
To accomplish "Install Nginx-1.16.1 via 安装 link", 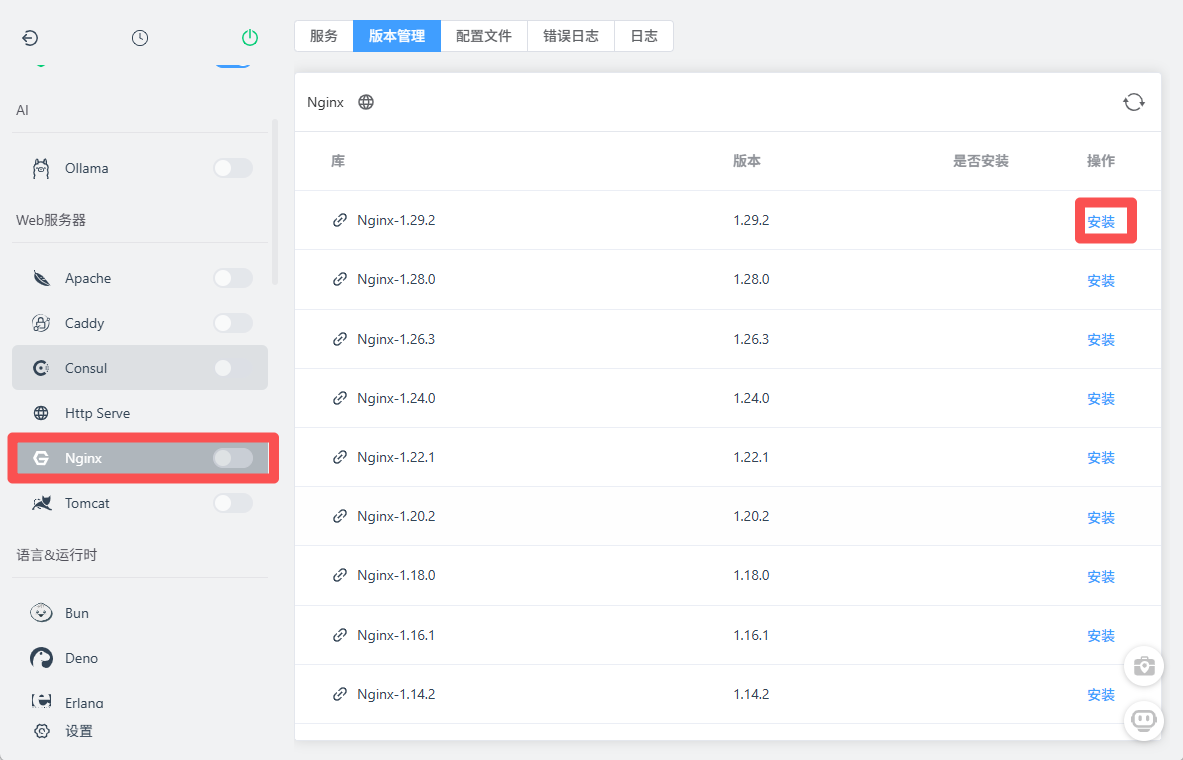I will coord(1101,635).
